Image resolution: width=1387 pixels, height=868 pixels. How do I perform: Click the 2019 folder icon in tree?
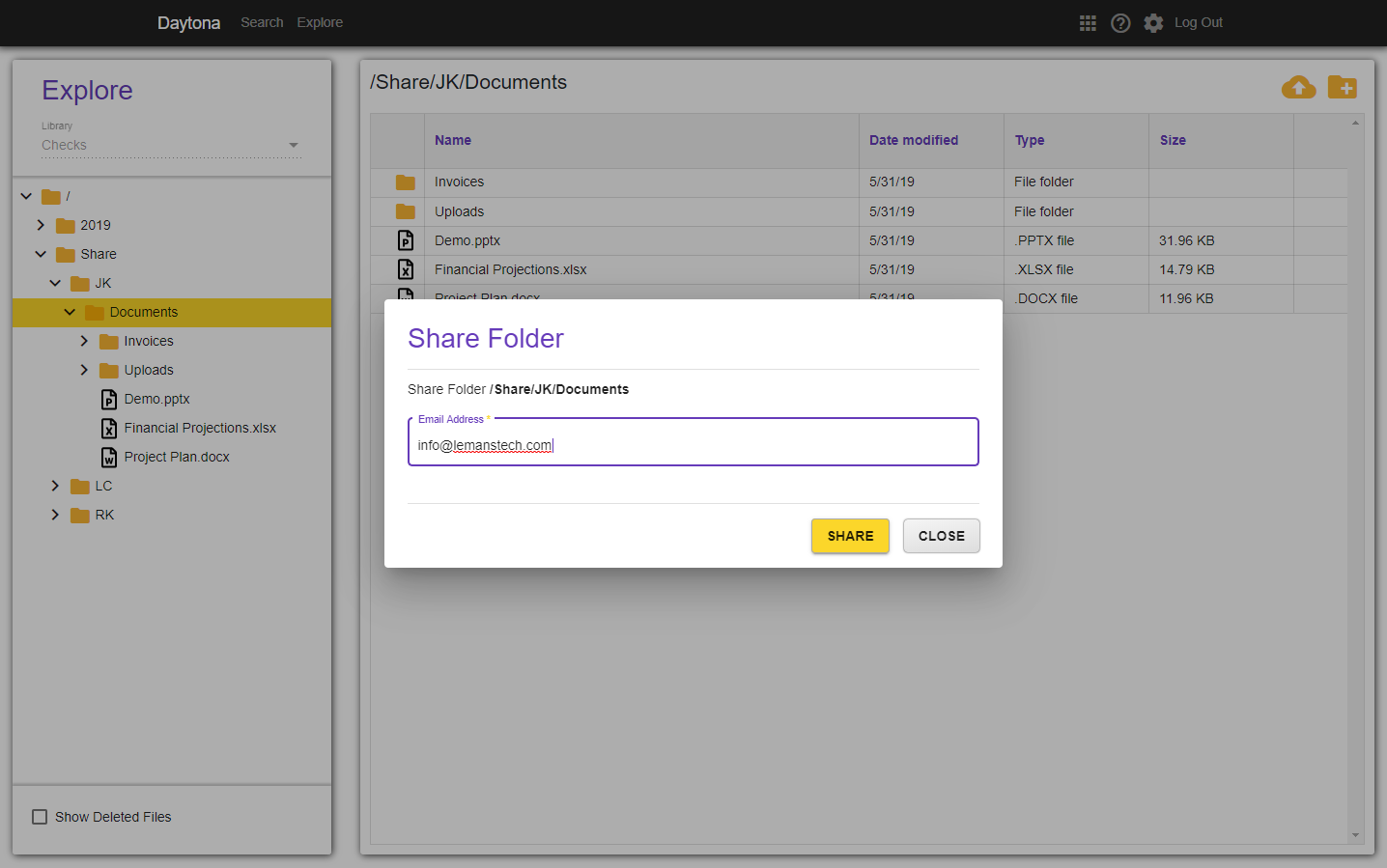click(x=66, y=226)
